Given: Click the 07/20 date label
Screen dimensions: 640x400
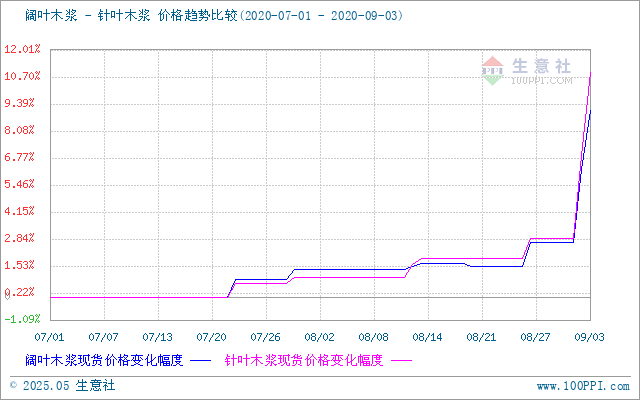Looking at the screenshot, I should pos(211,337).
